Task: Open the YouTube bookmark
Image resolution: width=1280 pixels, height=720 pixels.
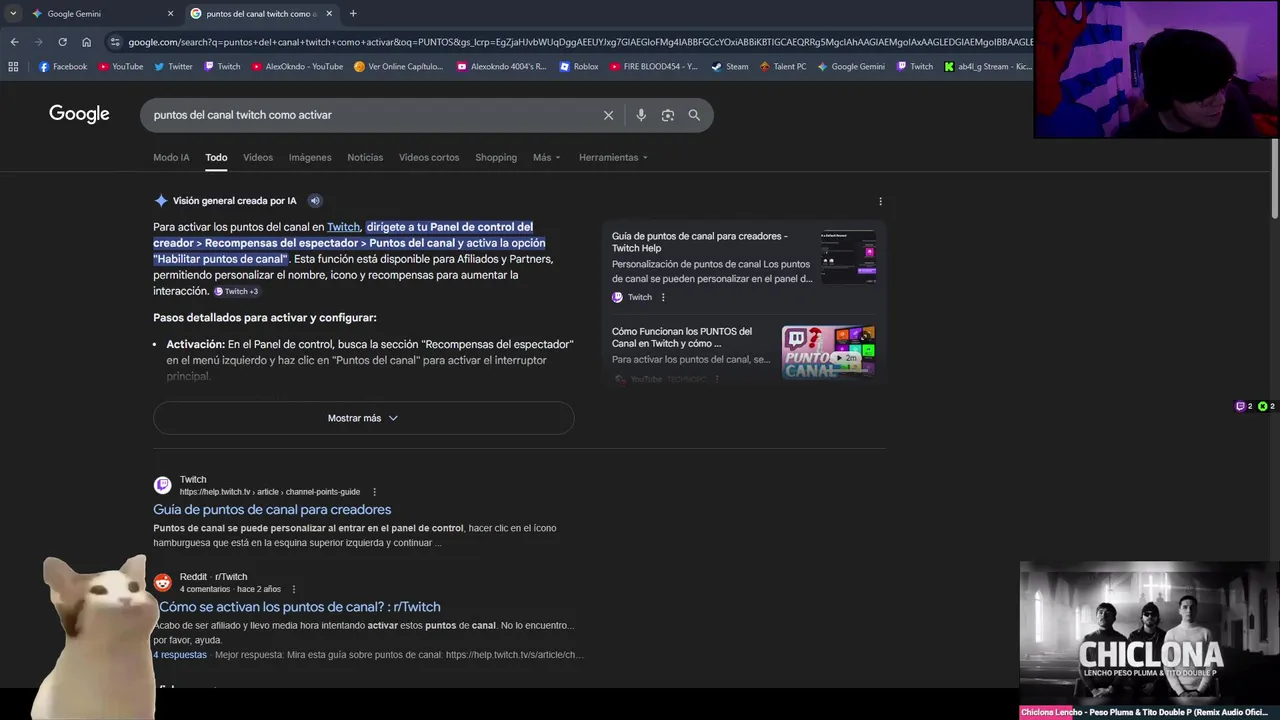Action: coord(120,67)
